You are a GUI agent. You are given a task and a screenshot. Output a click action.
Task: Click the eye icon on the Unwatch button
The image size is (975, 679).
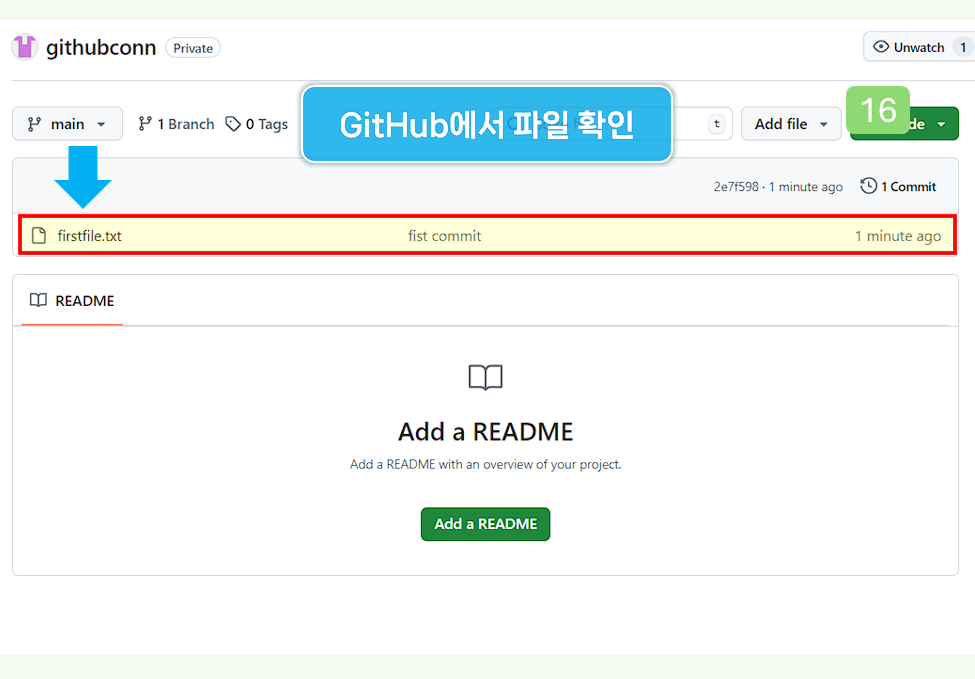point(881,46)
